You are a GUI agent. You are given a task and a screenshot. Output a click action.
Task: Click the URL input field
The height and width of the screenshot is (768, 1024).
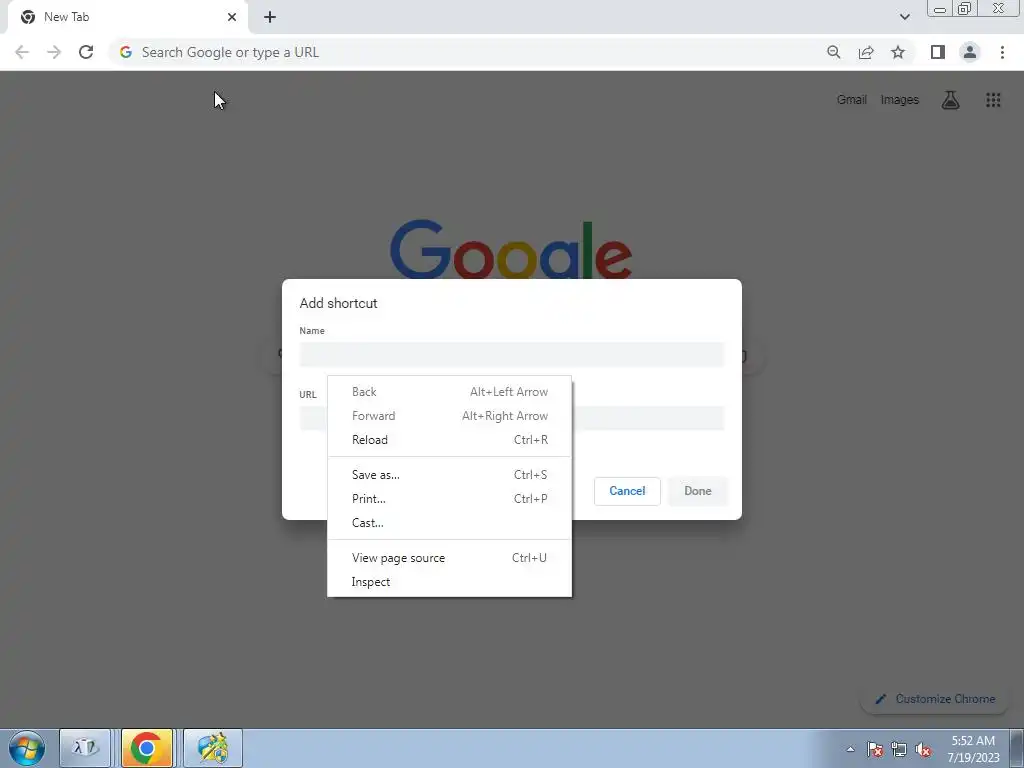[512, 418]
